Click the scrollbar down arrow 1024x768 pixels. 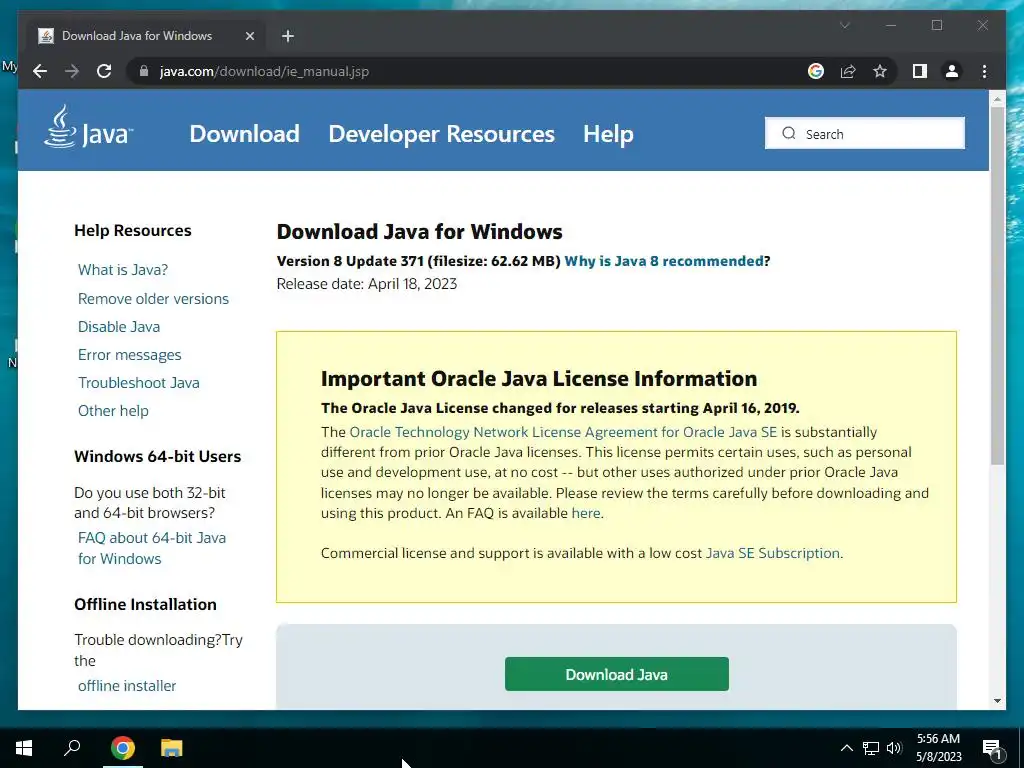click(997, 701)
